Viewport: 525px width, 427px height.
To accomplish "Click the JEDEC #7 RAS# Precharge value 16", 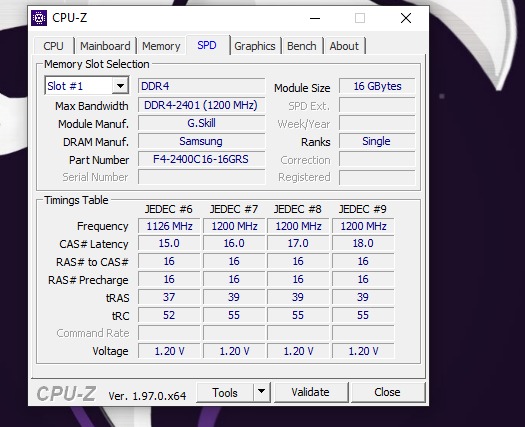I will click(234, 279).
